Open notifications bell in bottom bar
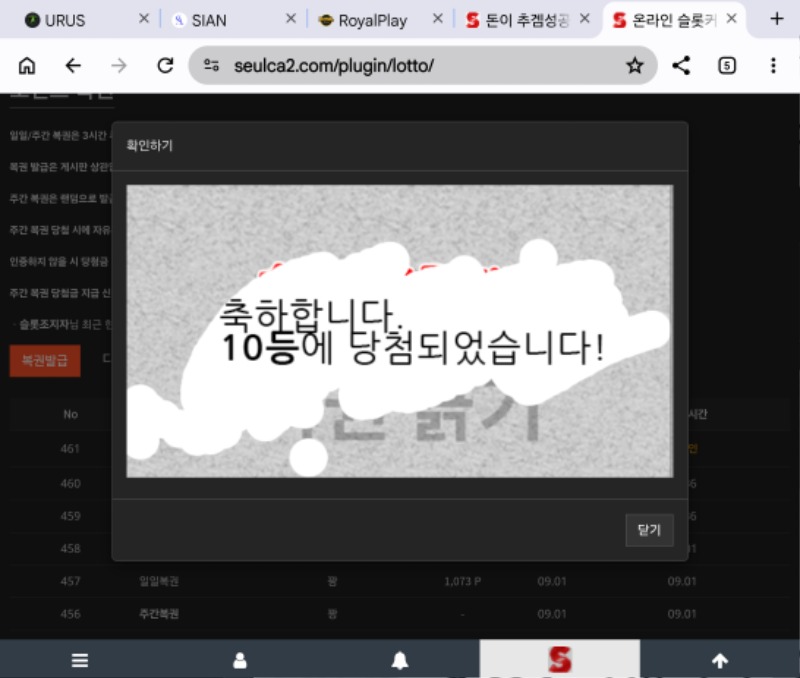Image resolution: width=800 pixels, height=678 pixels. pyautogui.click(x=400, y=660)
